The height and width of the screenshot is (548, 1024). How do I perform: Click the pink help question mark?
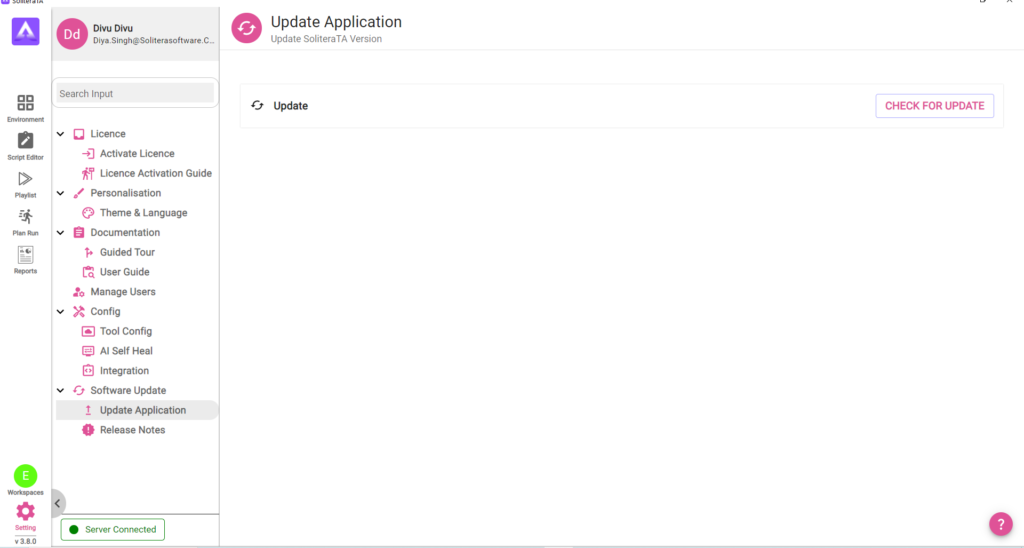pyautogui.click(x=1000, y=523)
